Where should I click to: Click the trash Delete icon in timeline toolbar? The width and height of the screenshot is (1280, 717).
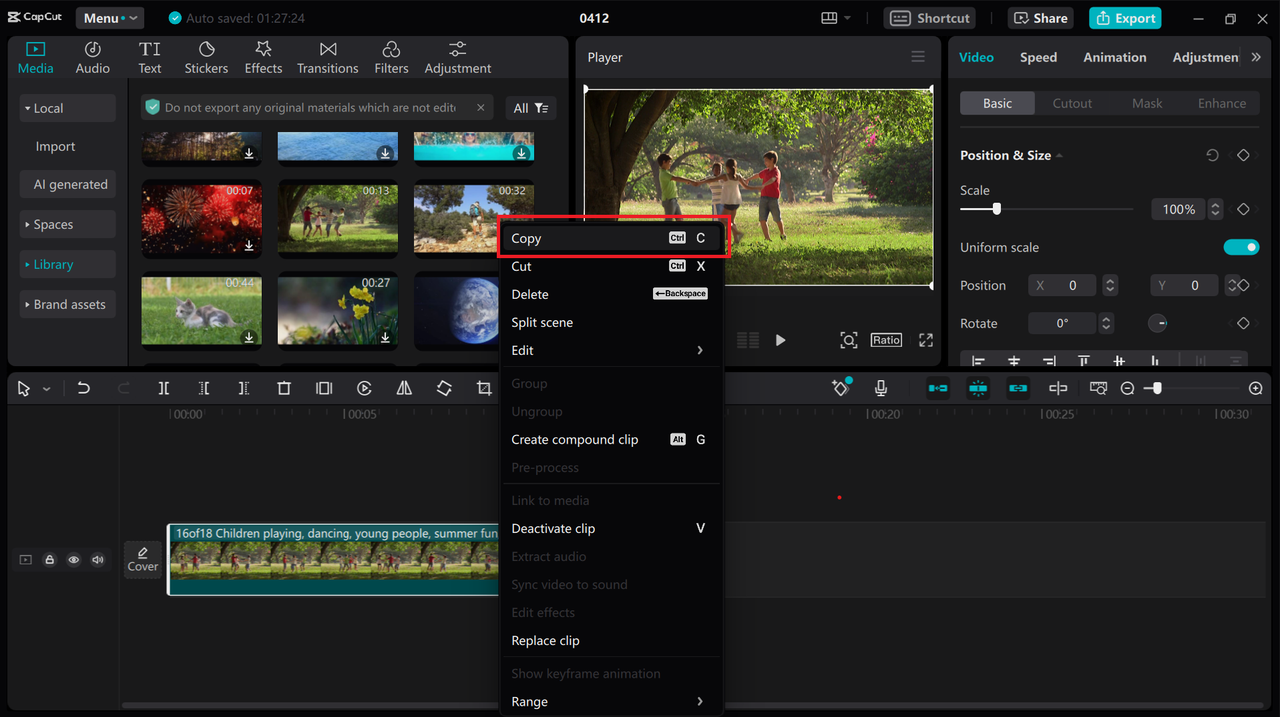click(x=284, y=388)
